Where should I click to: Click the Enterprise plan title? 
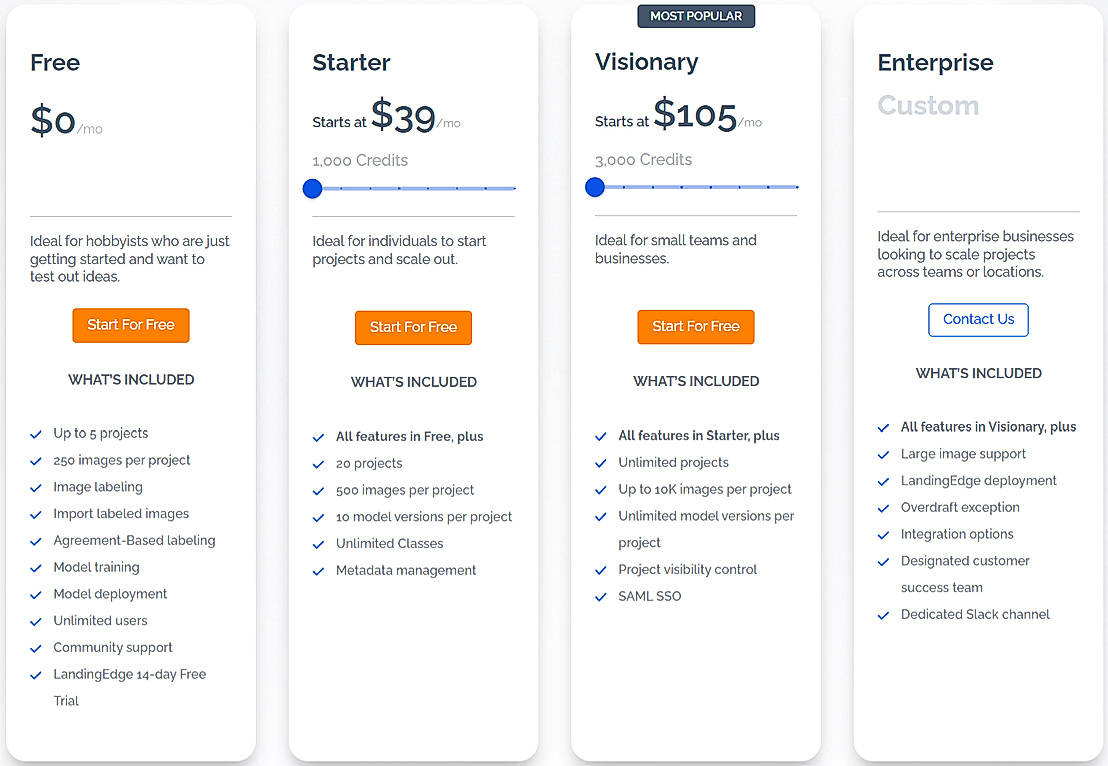pyautogui.click(x=935, y=62)
